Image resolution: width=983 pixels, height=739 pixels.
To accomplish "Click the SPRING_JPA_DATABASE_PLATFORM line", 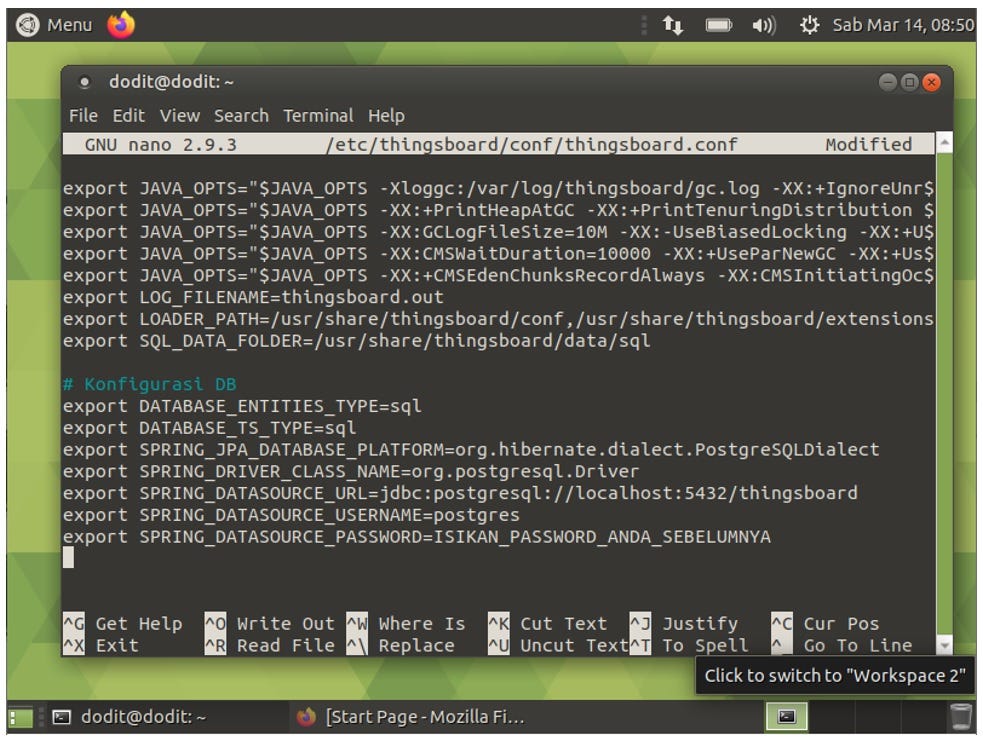I will [x=471, y=449].
